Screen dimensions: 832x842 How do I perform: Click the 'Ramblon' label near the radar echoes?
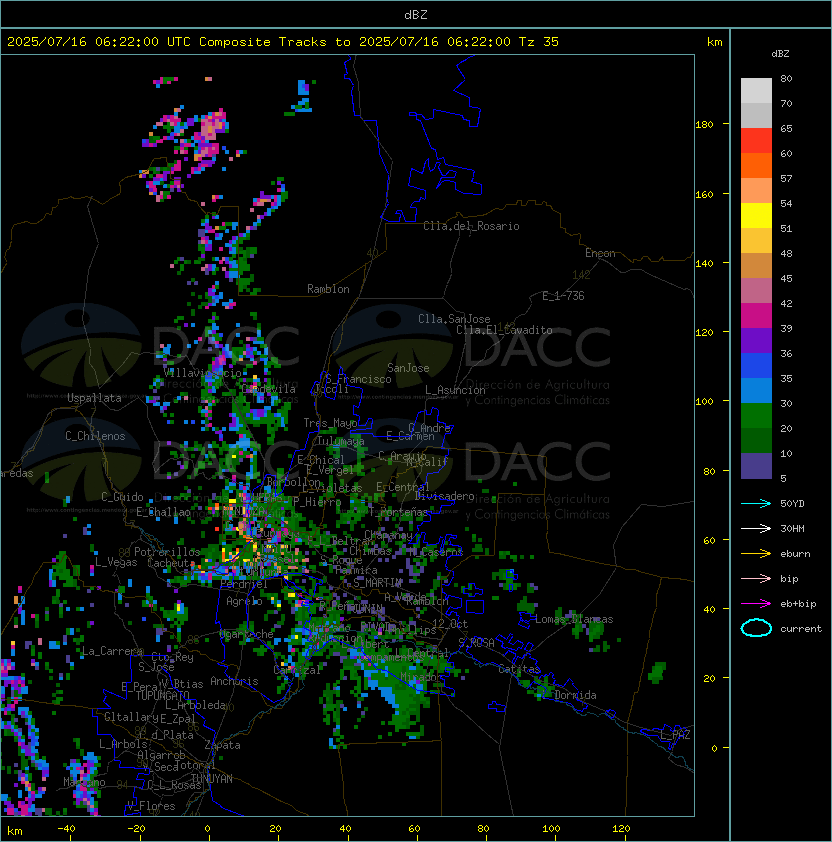pyautogui.click(x=328, y=289)
